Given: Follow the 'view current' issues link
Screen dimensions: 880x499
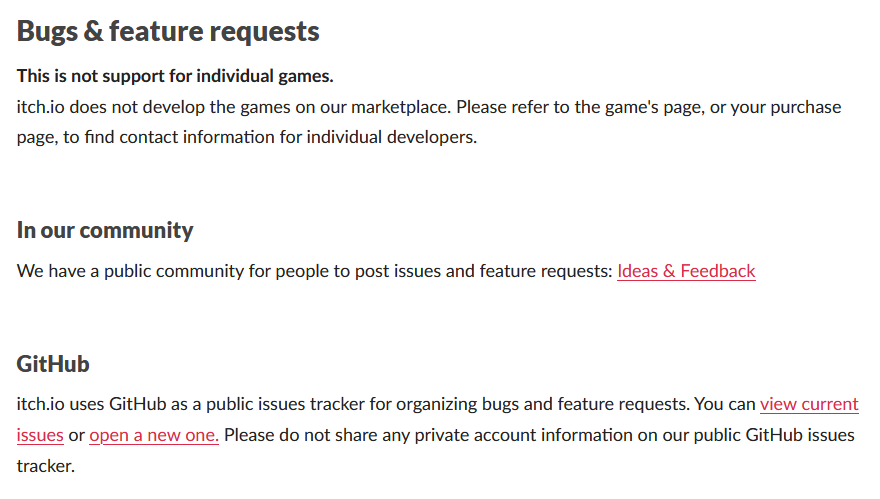Looking at the screenshot, I should pos(809,405).
